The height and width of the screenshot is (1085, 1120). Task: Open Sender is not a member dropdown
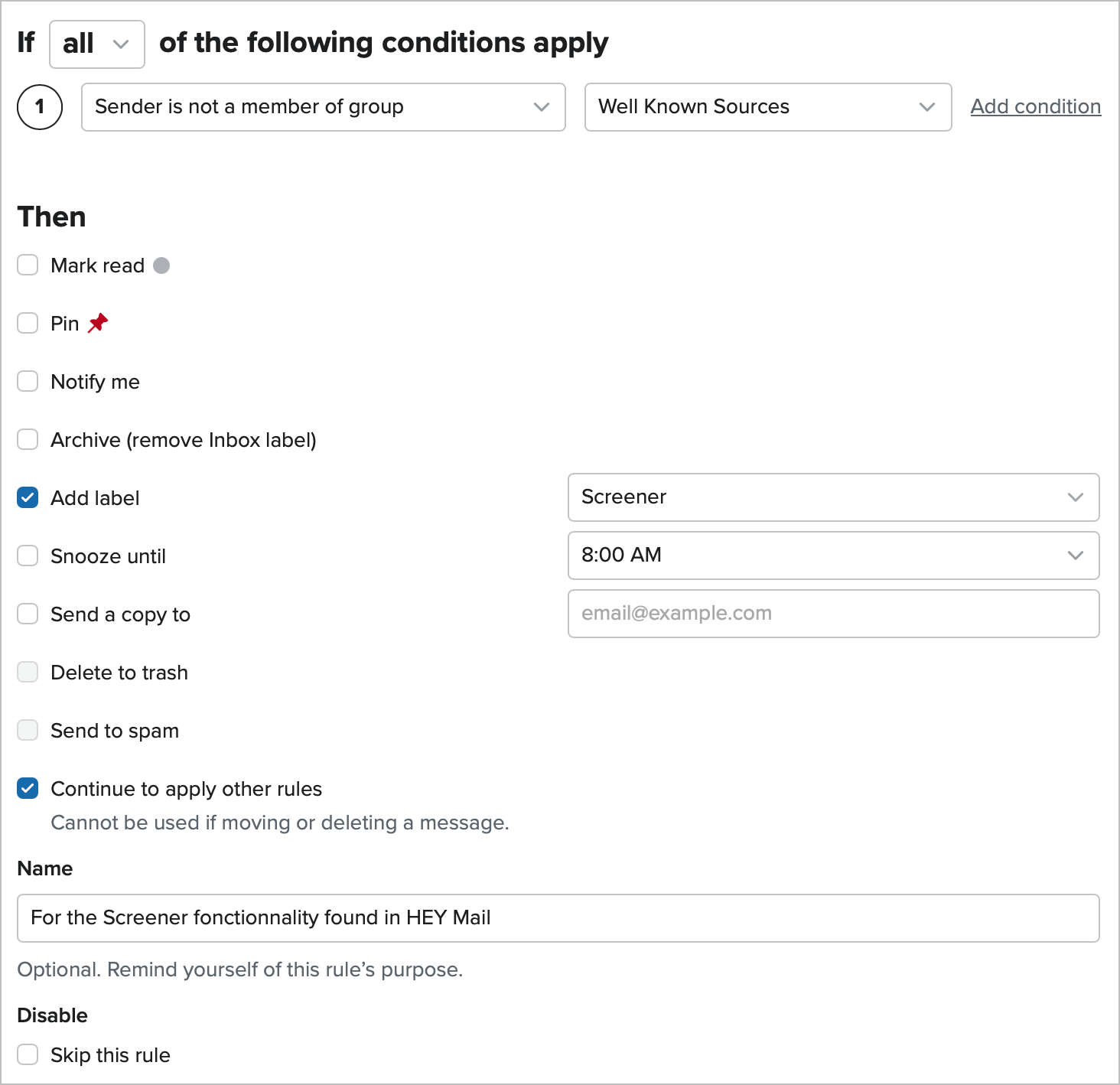coord(323,107)
